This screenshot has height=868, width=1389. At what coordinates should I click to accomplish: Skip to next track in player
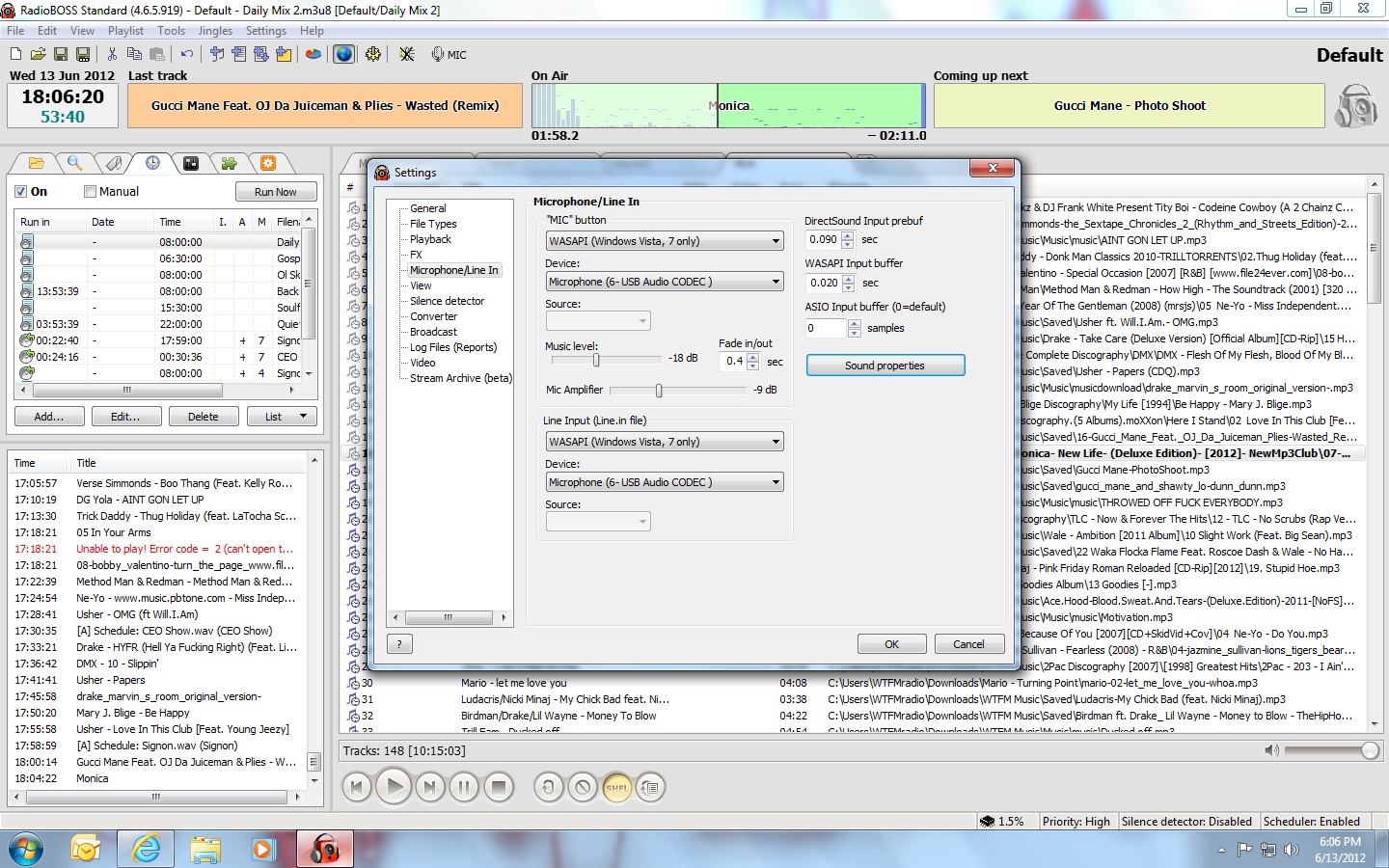429,787
